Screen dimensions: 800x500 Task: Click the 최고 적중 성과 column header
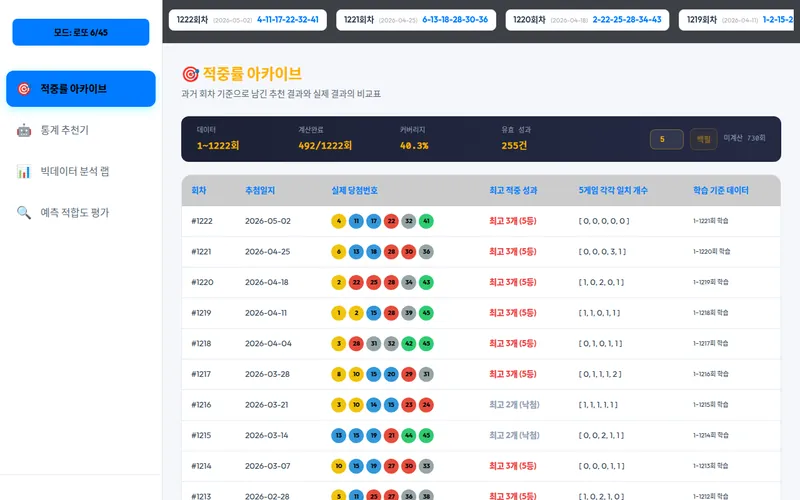(x=513, y=190)
